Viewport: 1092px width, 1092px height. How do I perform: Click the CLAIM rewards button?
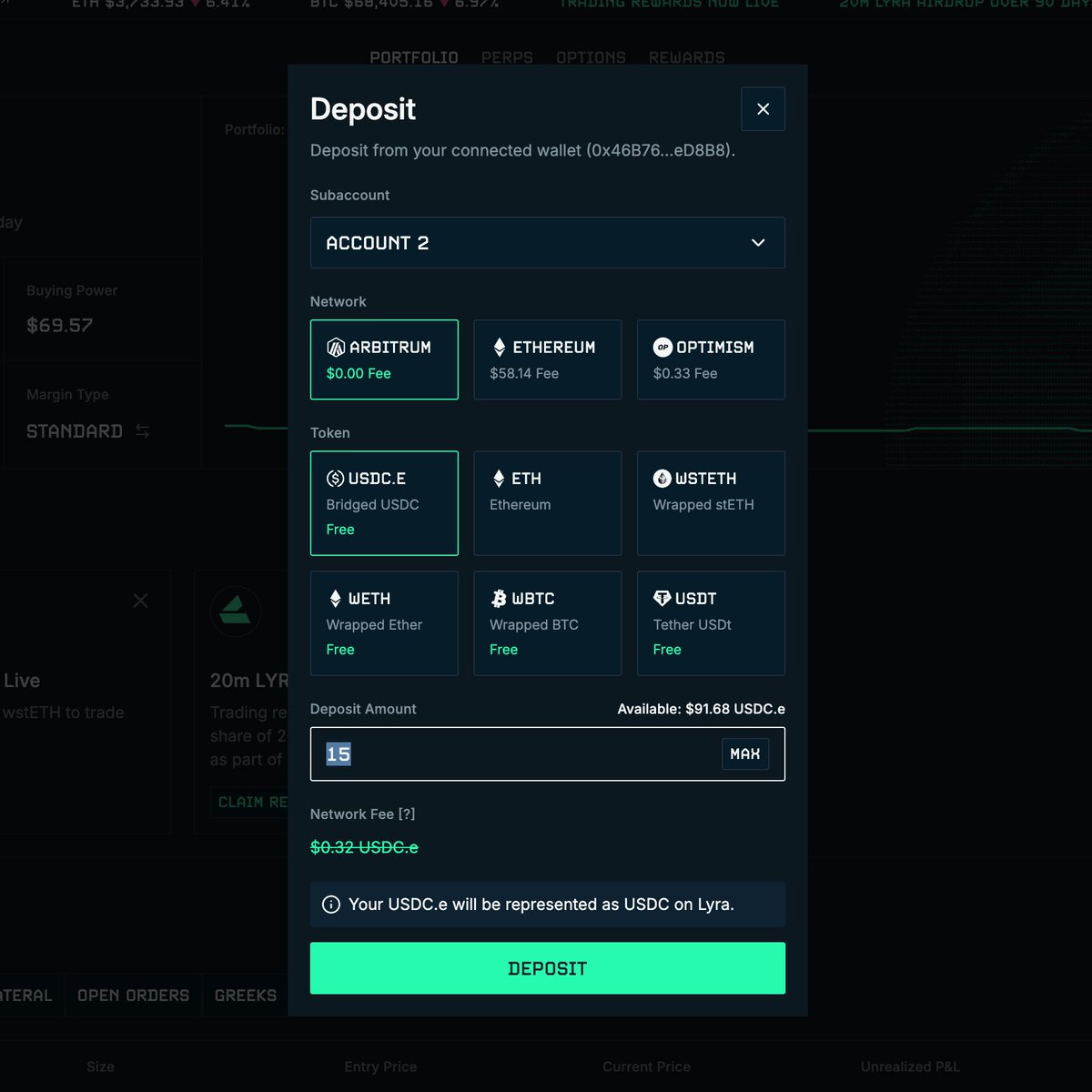pos(249,802)
